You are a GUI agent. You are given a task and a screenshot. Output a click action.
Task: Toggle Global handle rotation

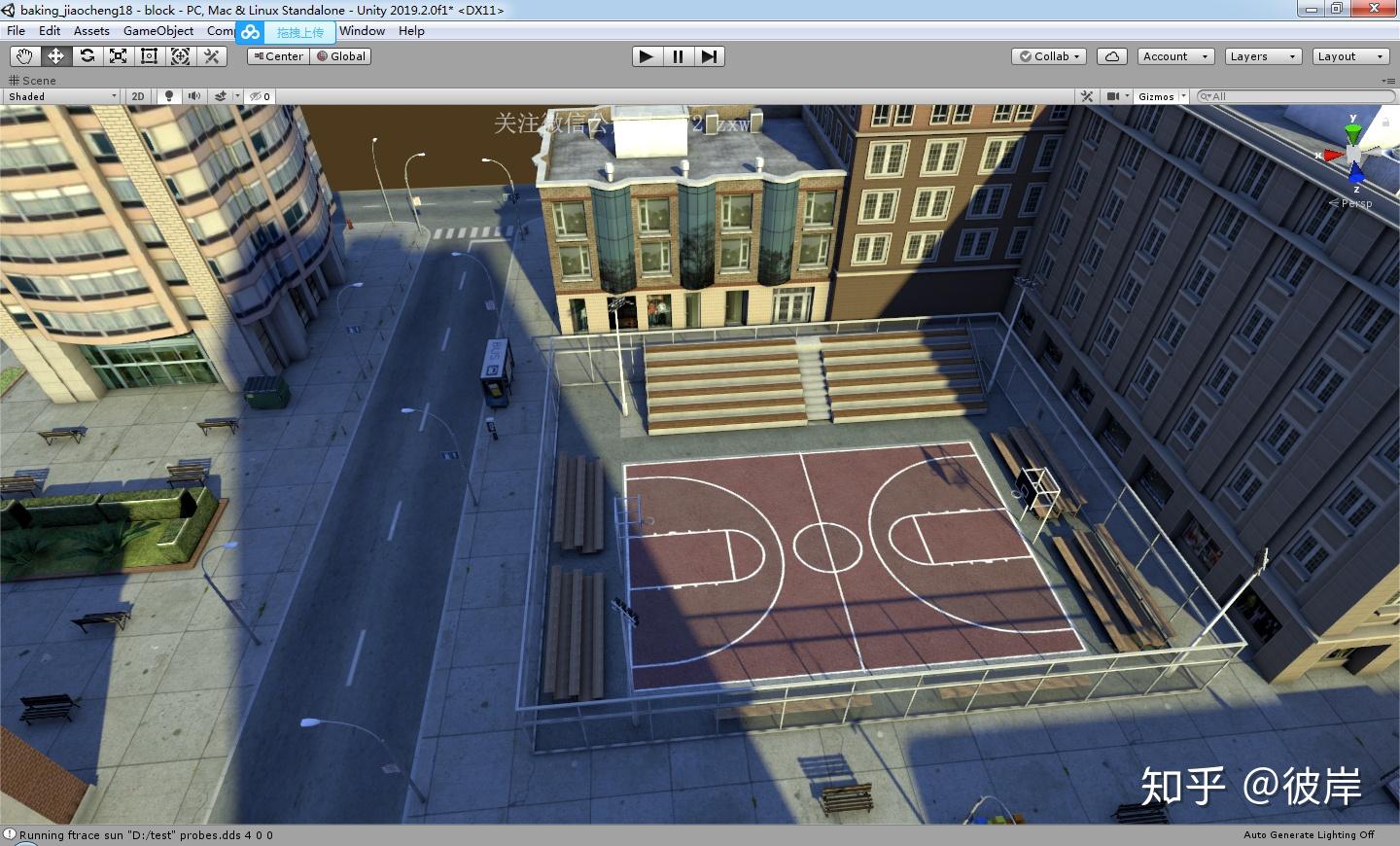(x=341, y=56)
